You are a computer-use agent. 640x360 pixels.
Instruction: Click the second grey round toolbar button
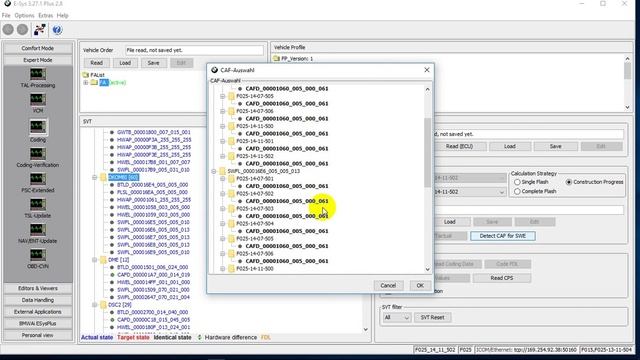(22, 29)
